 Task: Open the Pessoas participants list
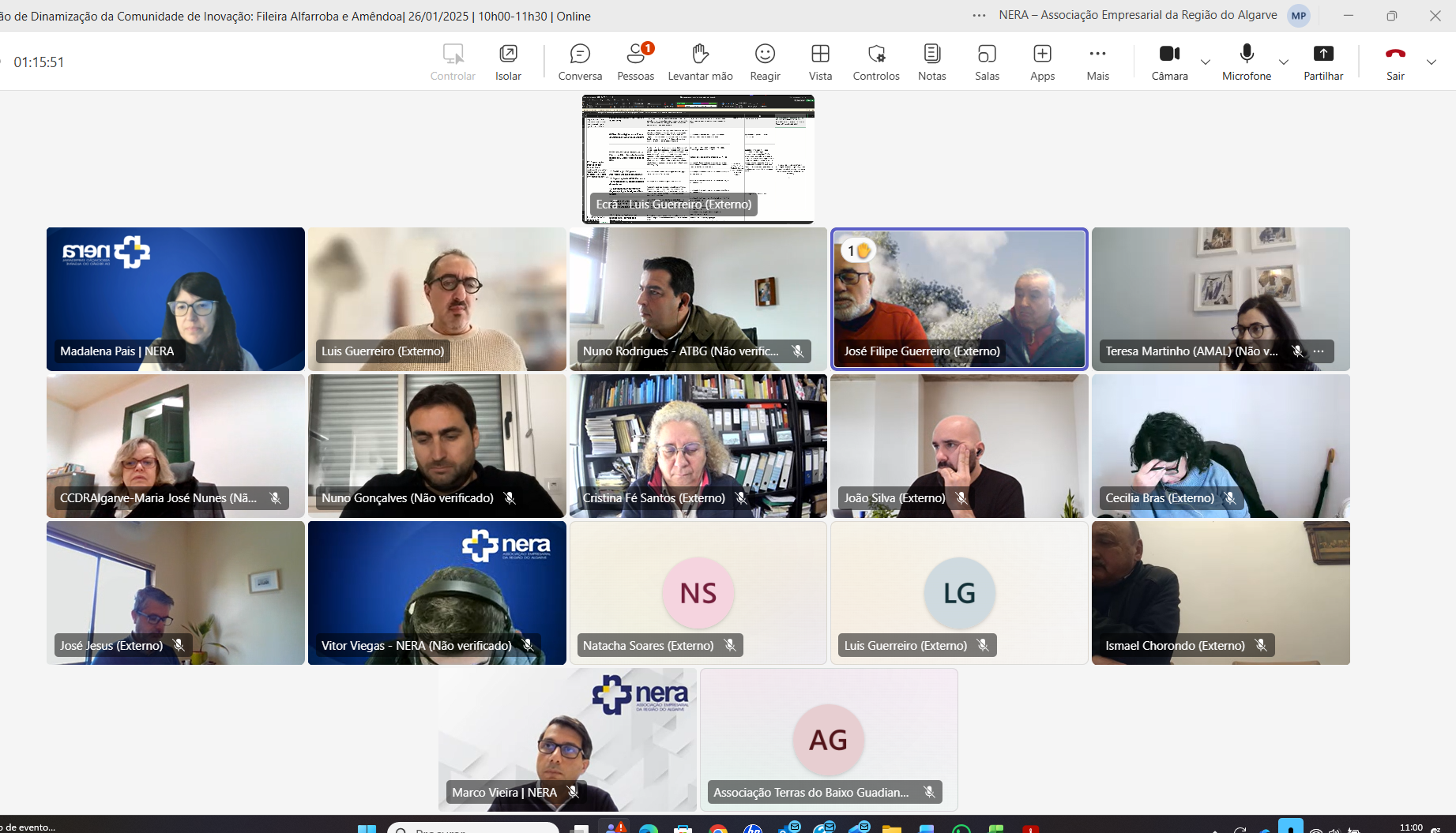tap(635, 62)
